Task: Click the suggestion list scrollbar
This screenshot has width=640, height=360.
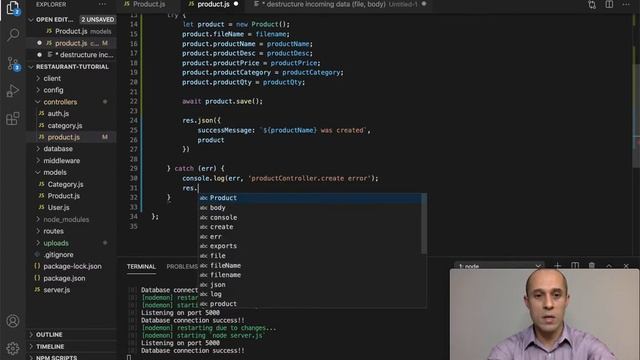Action: pyautogui.click(x=424, y=224)
